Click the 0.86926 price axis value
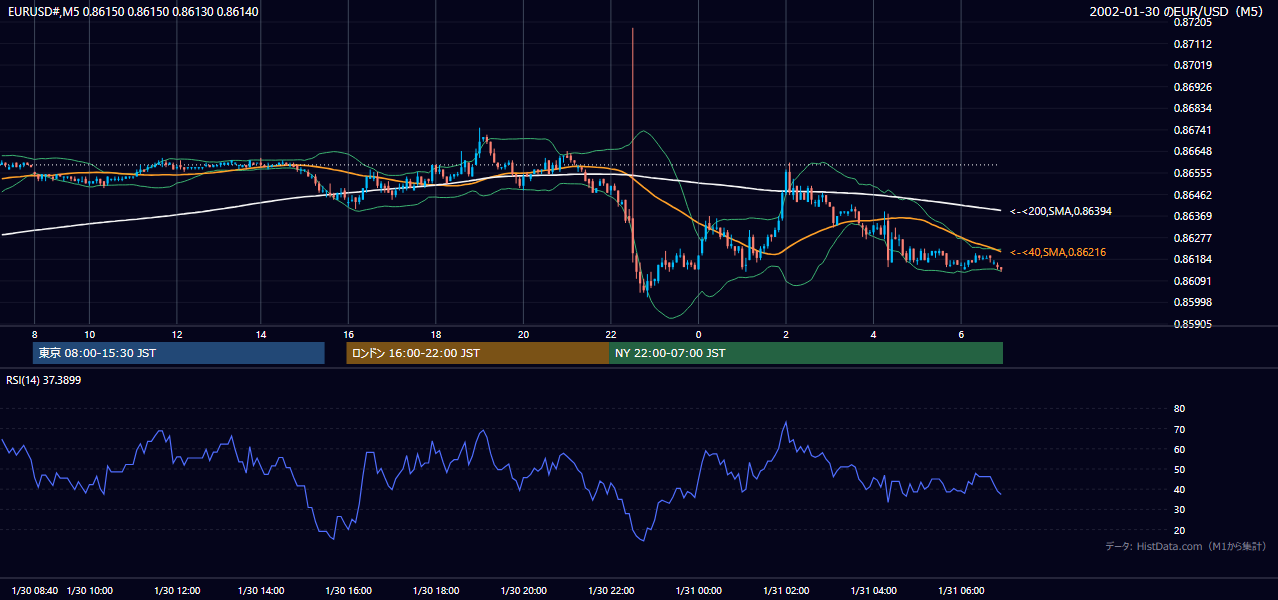 click(1192, 87)
